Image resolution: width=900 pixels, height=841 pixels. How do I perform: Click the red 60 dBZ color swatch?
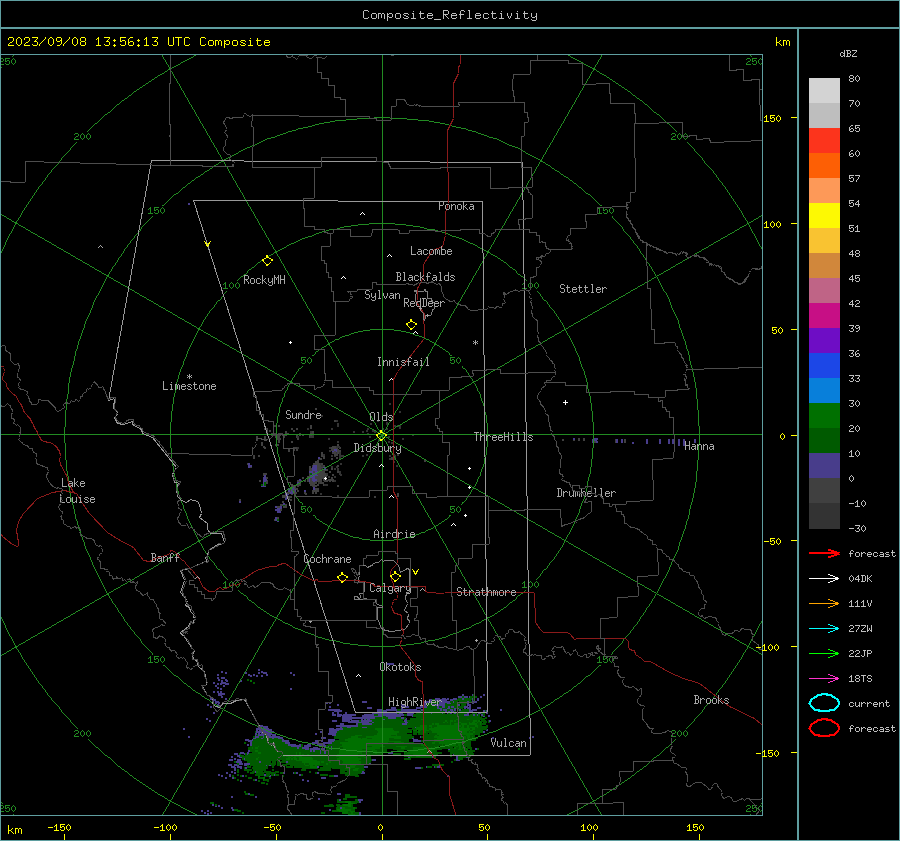(x=824, y=141)
